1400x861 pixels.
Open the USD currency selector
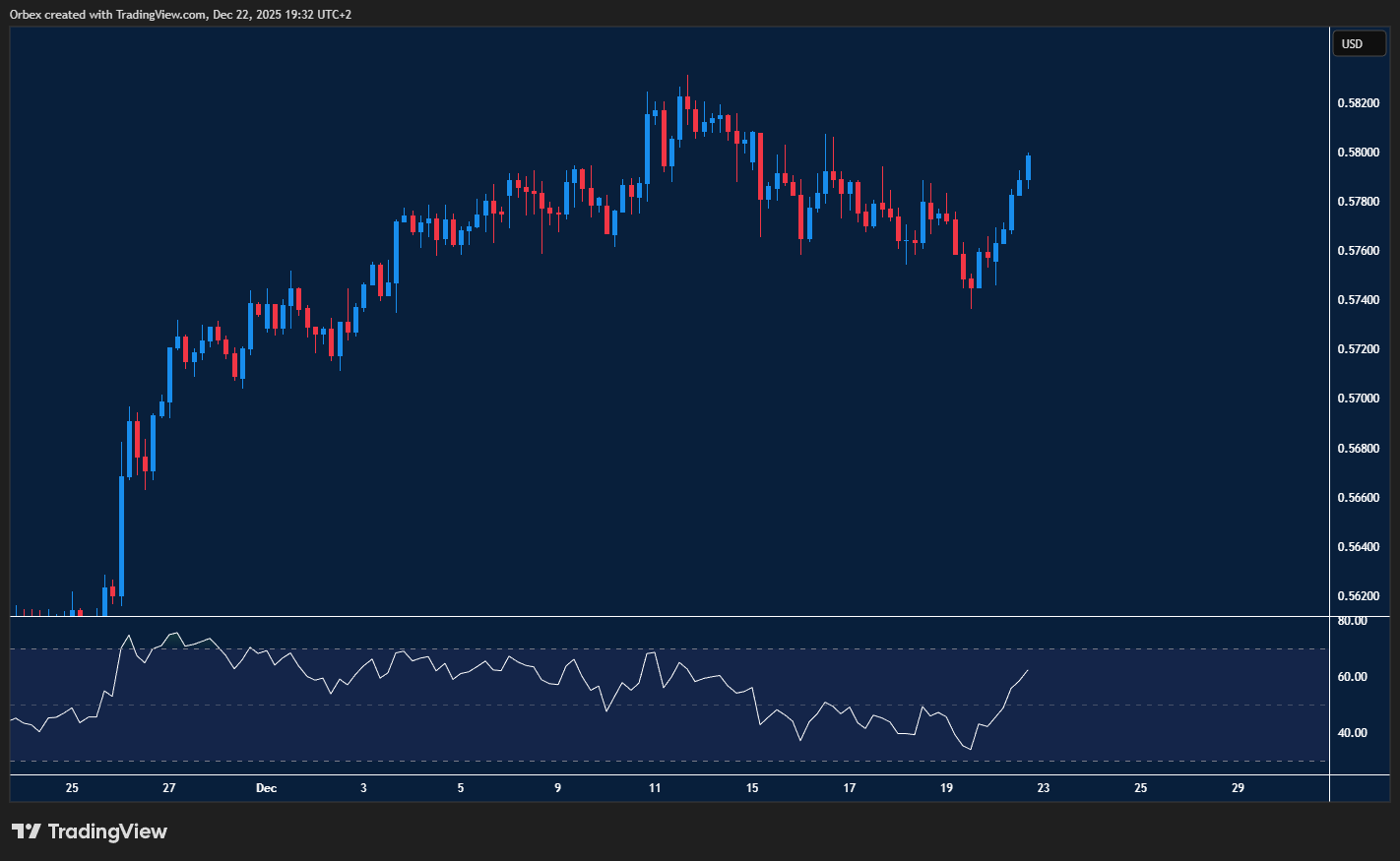(x=1358, y=43)
